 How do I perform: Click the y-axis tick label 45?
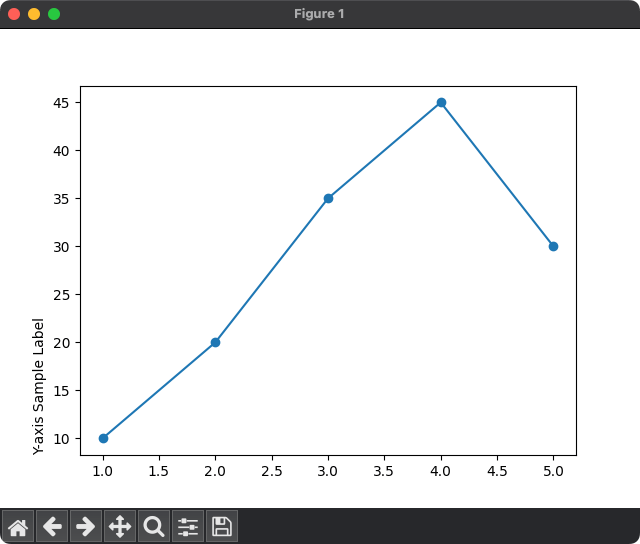click(x=61, y=103)
